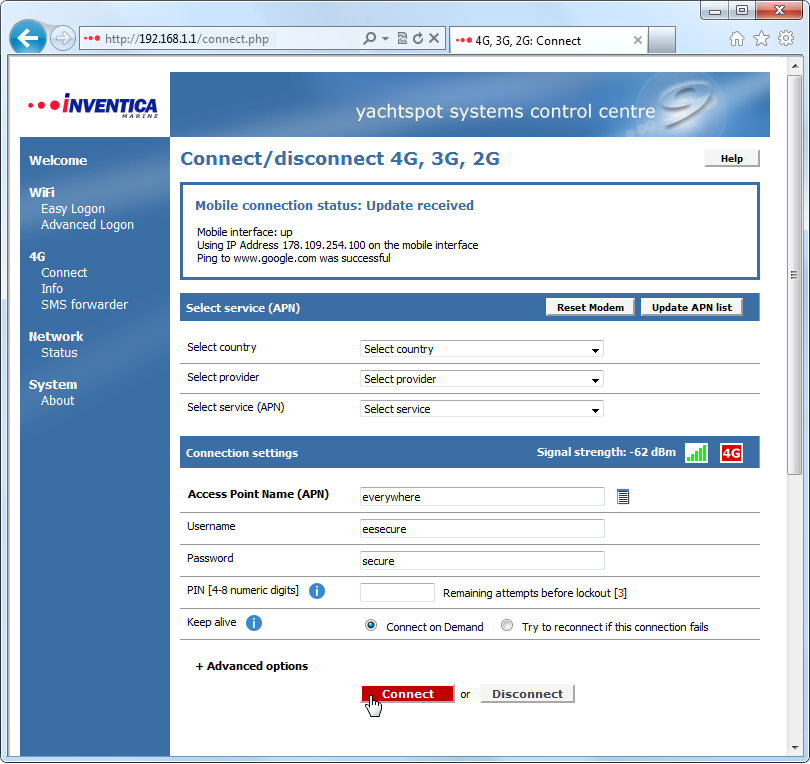The width and height of the screenshot is (810, 764).
Task: Click the vertical scrollbar thumb
Action: (795, 275)
